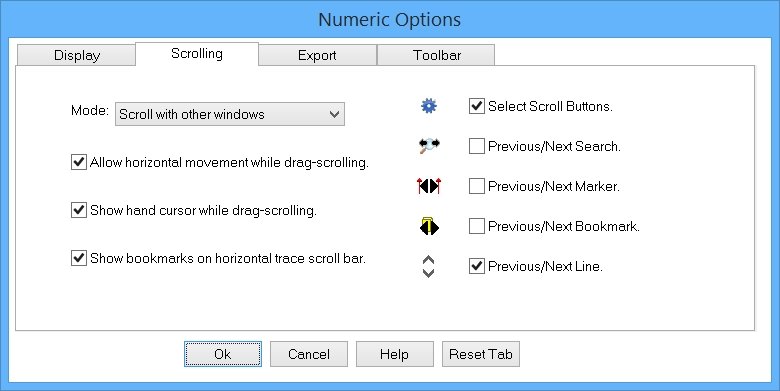The height and width of the screenshot is (391, 780).
Task: Click the yellow Previous/Next Bookmark icon
Action: [x=429, y=226]
